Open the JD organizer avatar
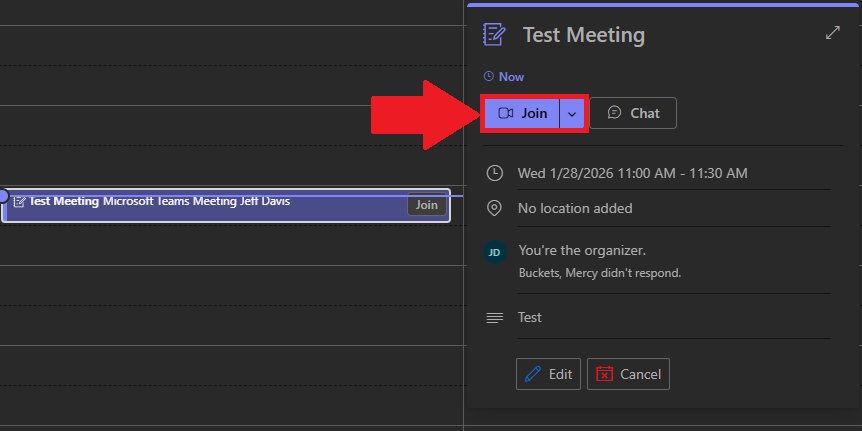 point(494,252)
